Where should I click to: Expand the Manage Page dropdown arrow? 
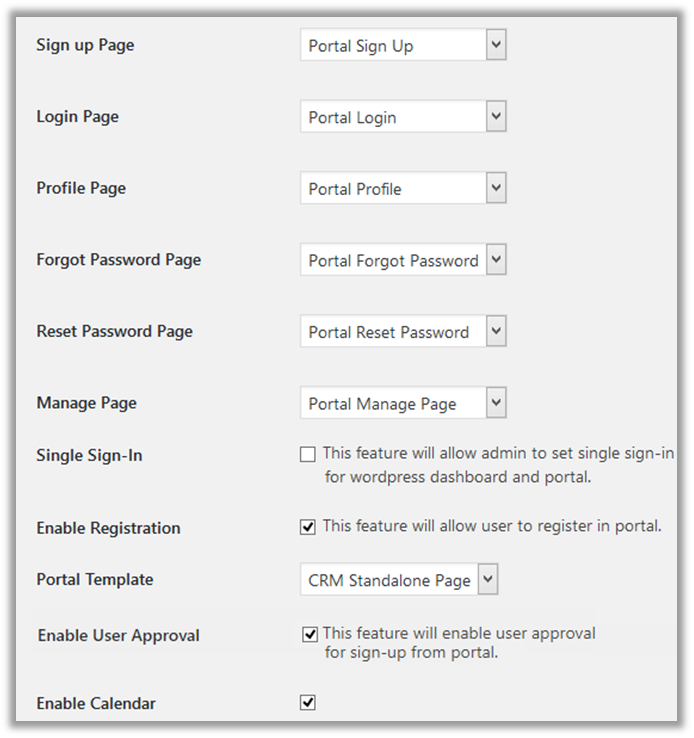(496, 404)
